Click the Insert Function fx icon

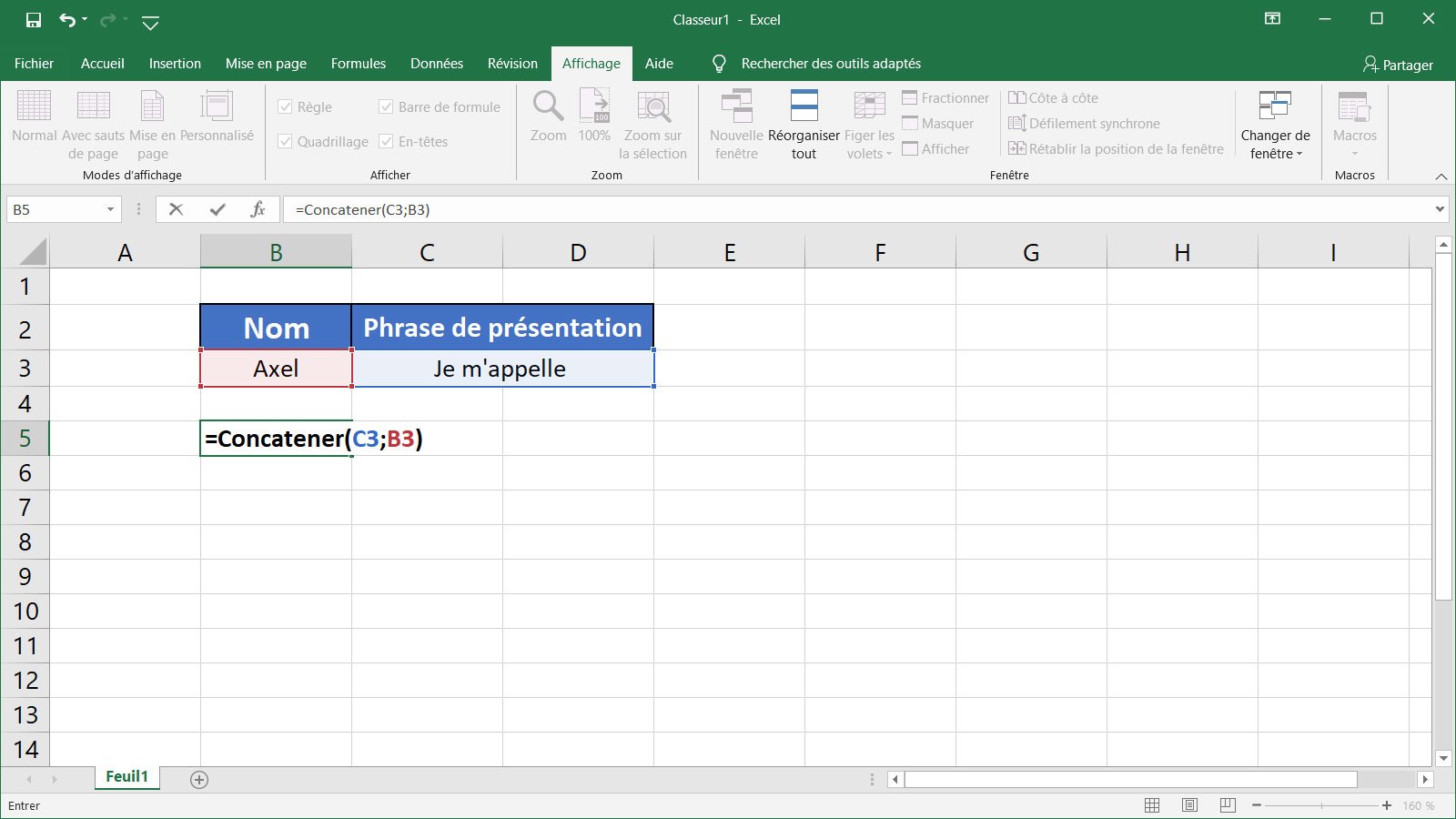click(258, 209)
